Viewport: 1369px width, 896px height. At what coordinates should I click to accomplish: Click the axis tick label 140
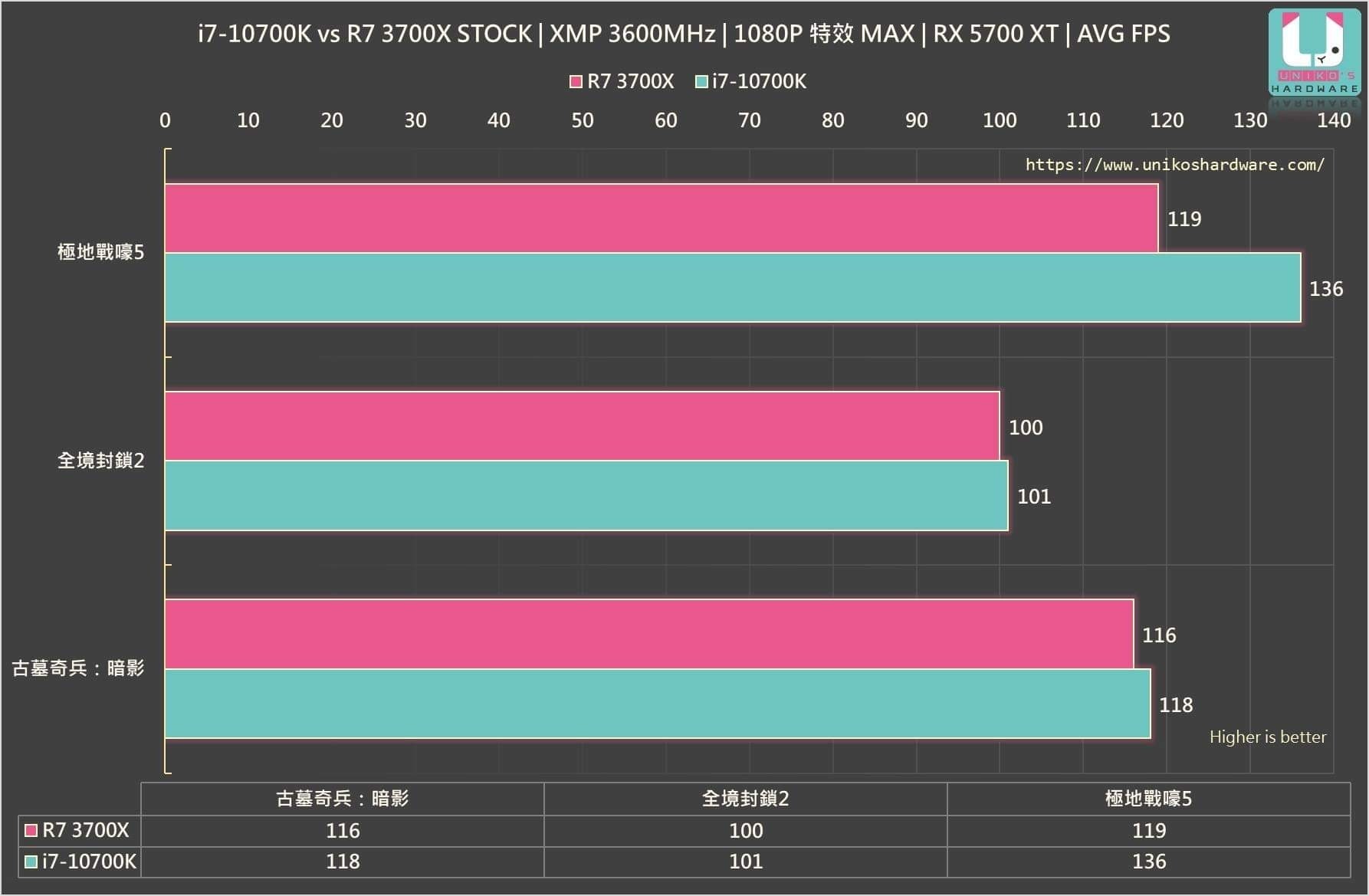(x=1334, y=120)
